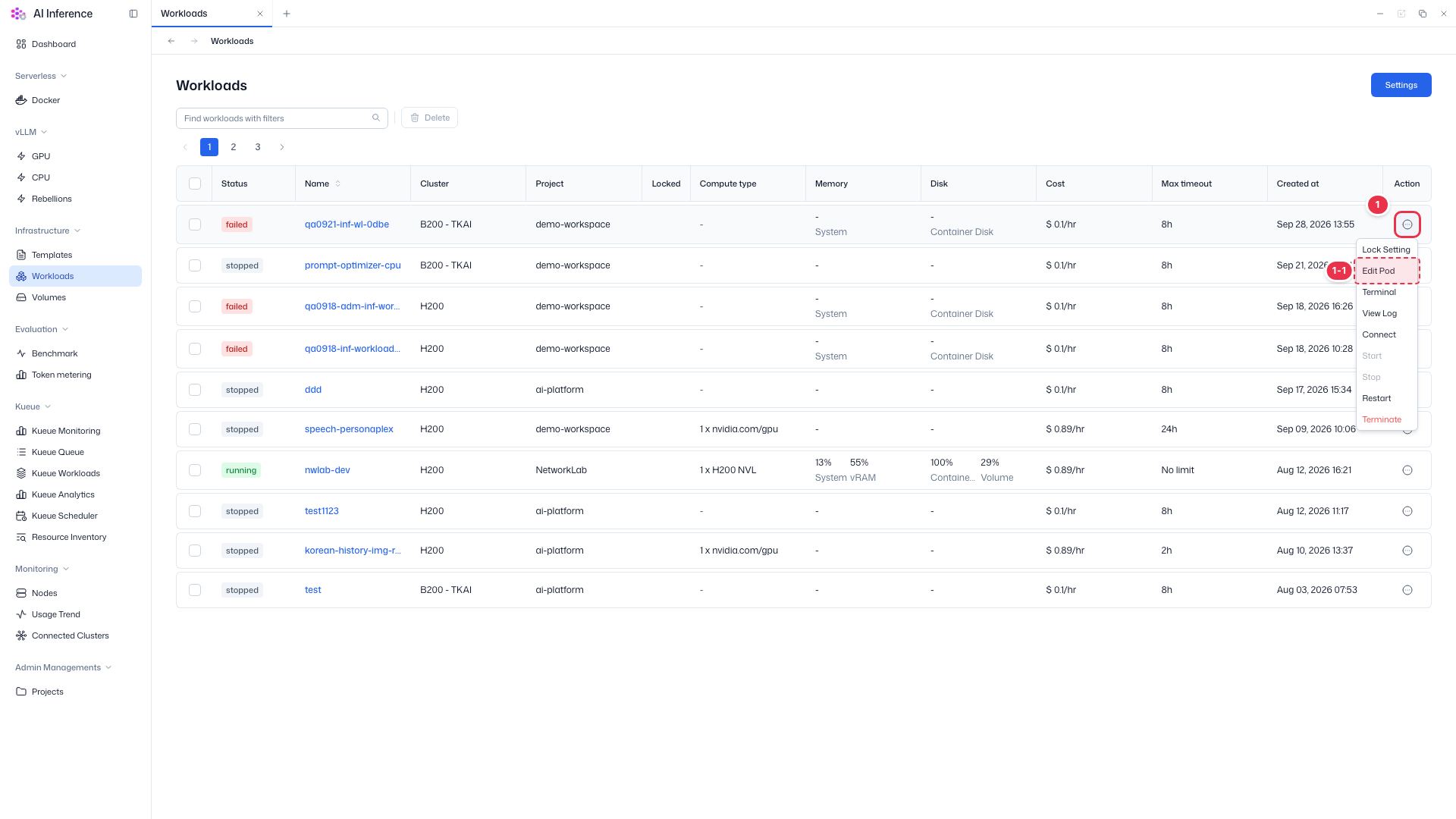Open Token metering
Screen dimensions: 1456x819
coord(61,375)
